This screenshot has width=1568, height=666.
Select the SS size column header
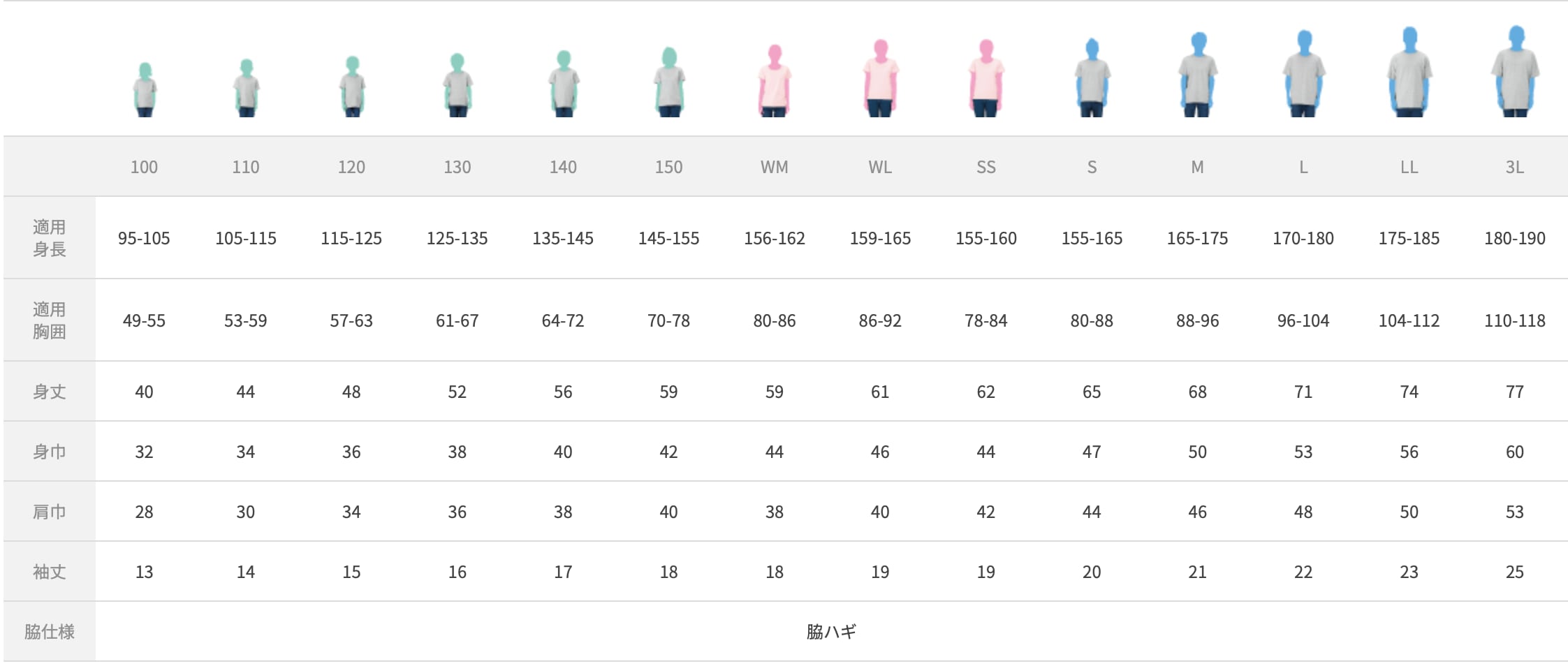(x=986, y=167)
